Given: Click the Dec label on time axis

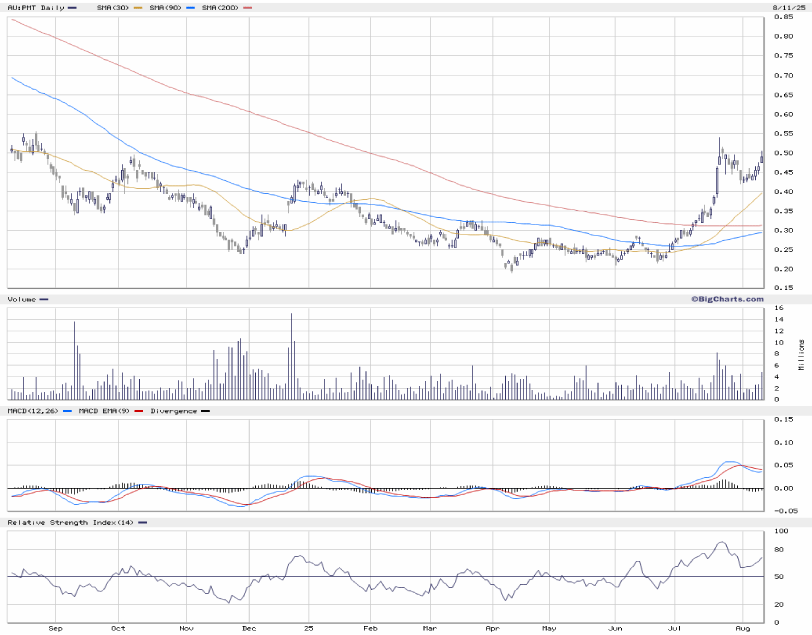Looking at the screenshot, I should [x=249, y=630].
